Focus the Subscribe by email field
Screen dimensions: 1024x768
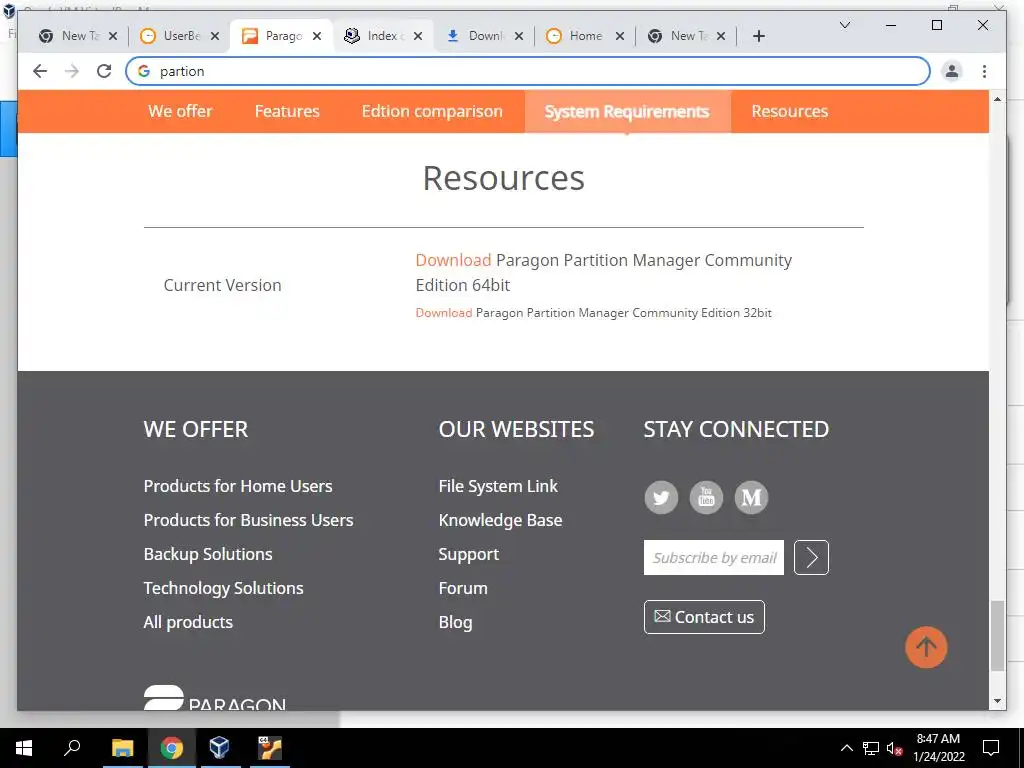coord(714,558)
